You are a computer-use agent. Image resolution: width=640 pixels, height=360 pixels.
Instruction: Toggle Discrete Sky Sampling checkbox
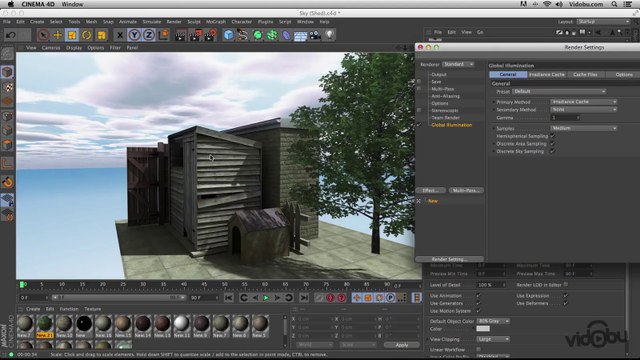coord(553,151)
